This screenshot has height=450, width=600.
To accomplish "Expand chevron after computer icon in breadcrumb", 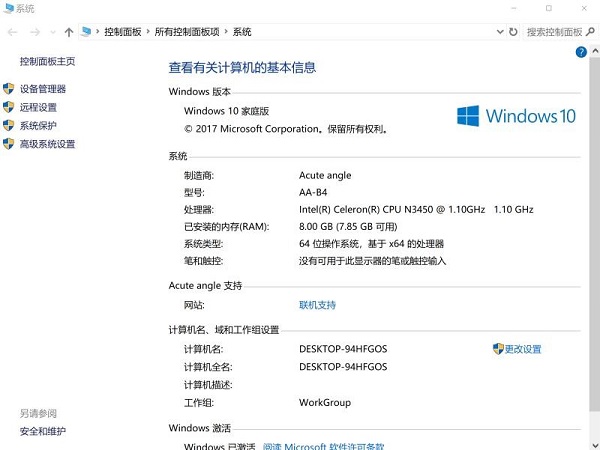I will click(98, 32).
